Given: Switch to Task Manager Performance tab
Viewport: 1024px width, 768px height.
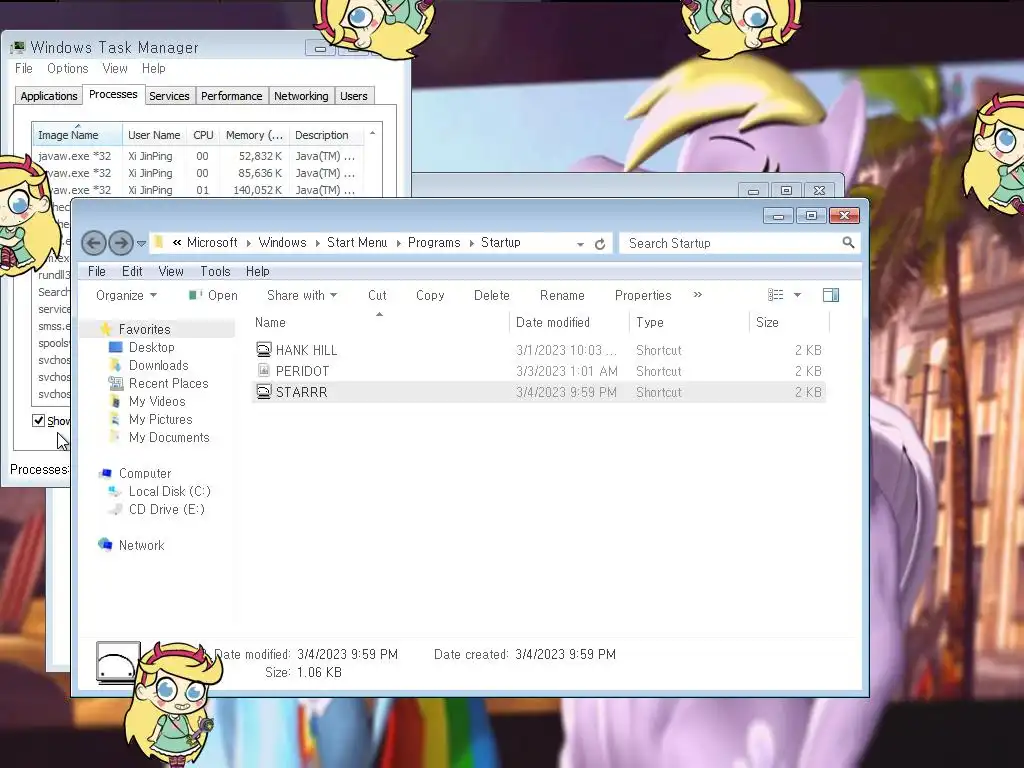Looking at the screenshot, I should point(231,96).
